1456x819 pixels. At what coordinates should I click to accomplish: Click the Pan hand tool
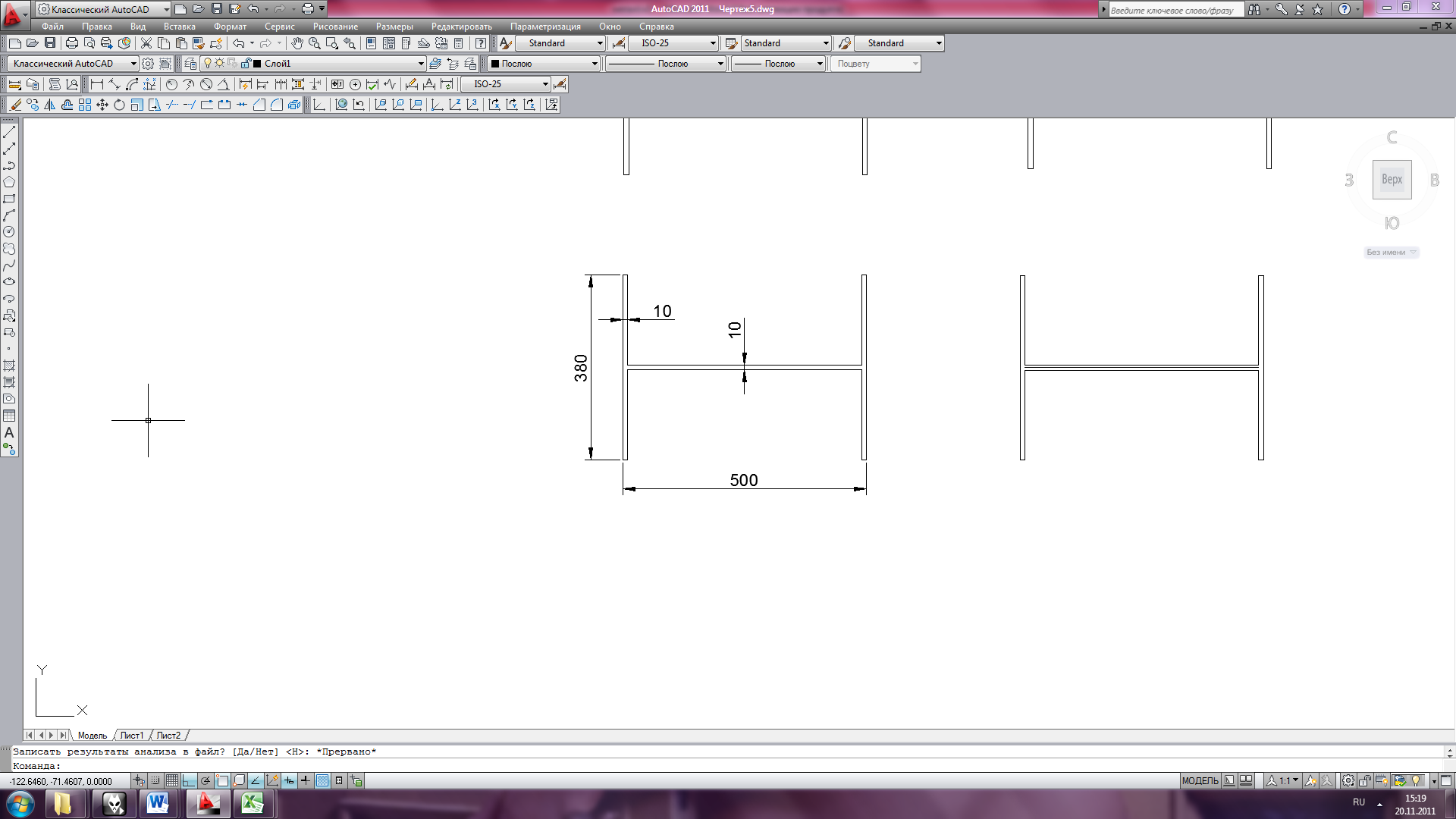click(297, 43)
